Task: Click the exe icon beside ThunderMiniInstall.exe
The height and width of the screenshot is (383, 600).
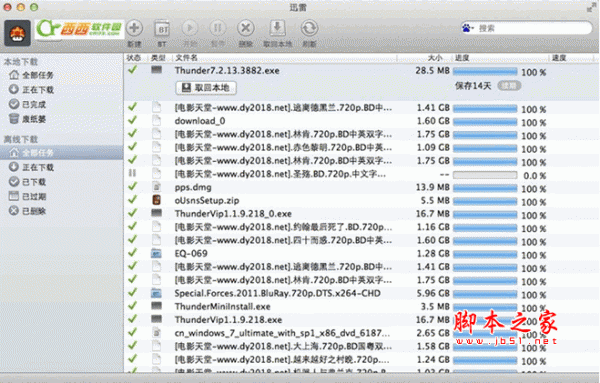Action: point(157,306)
